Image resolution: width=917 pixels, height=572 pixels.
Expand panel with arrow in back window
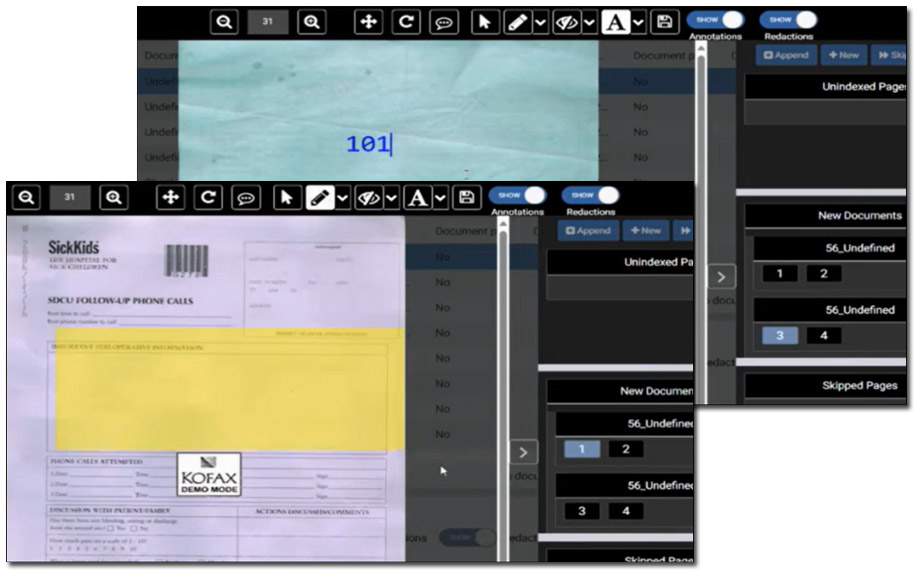721,277
